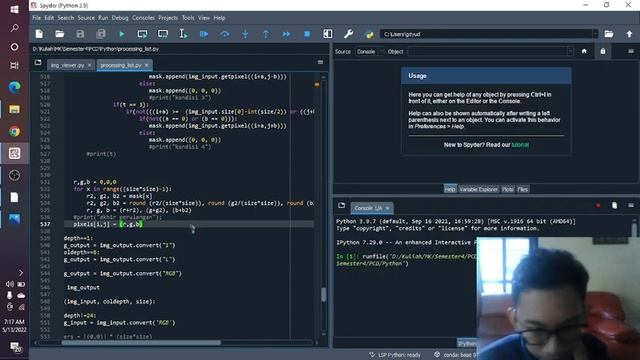This screenshot has width=640, height=360.
Task: Browse console tabs folder icon
Action: point(341,205)
